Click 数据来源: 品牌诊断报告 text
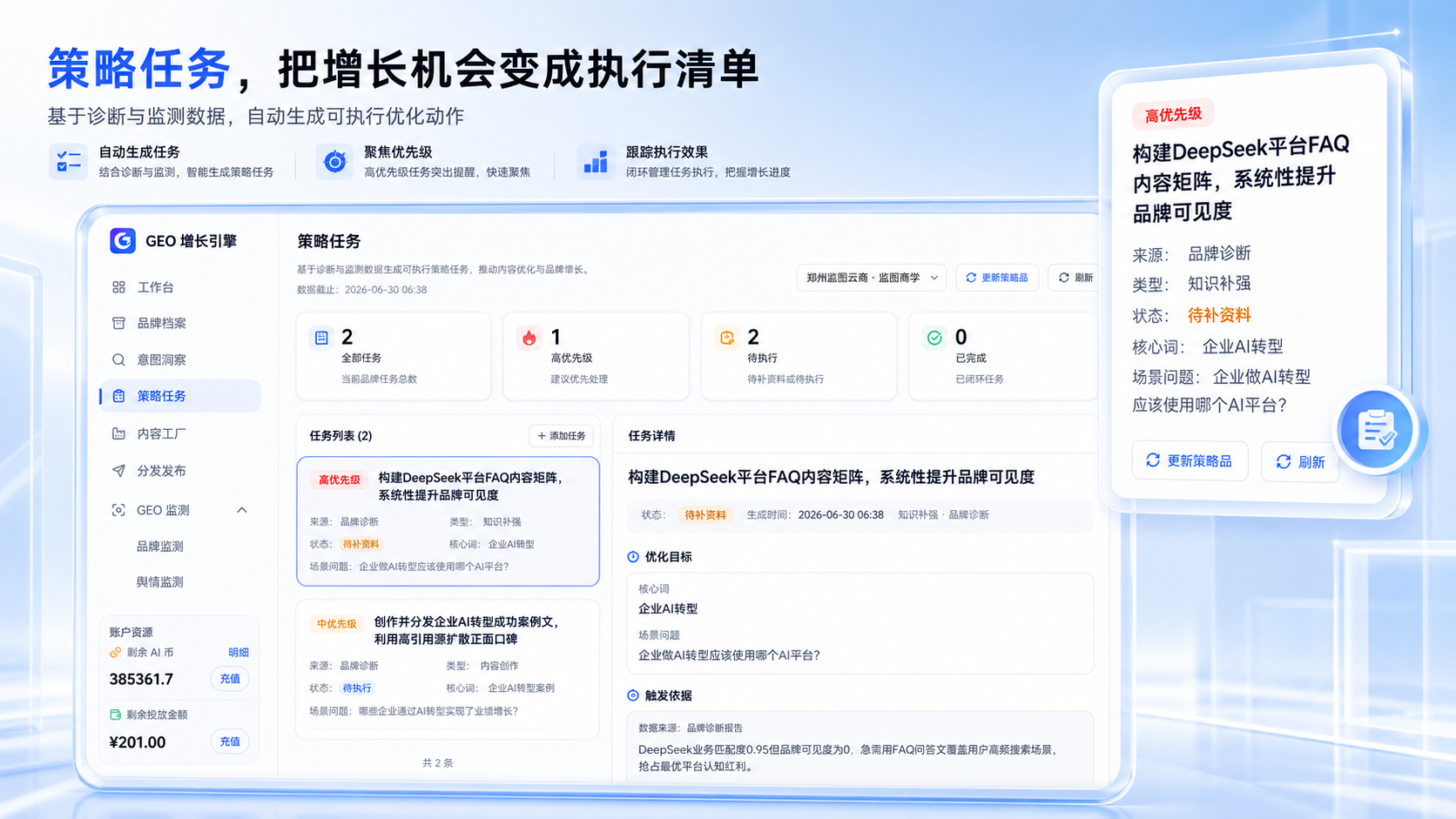Image resolution: width=1456 pixels, height=819 pixels. [691, 728]
